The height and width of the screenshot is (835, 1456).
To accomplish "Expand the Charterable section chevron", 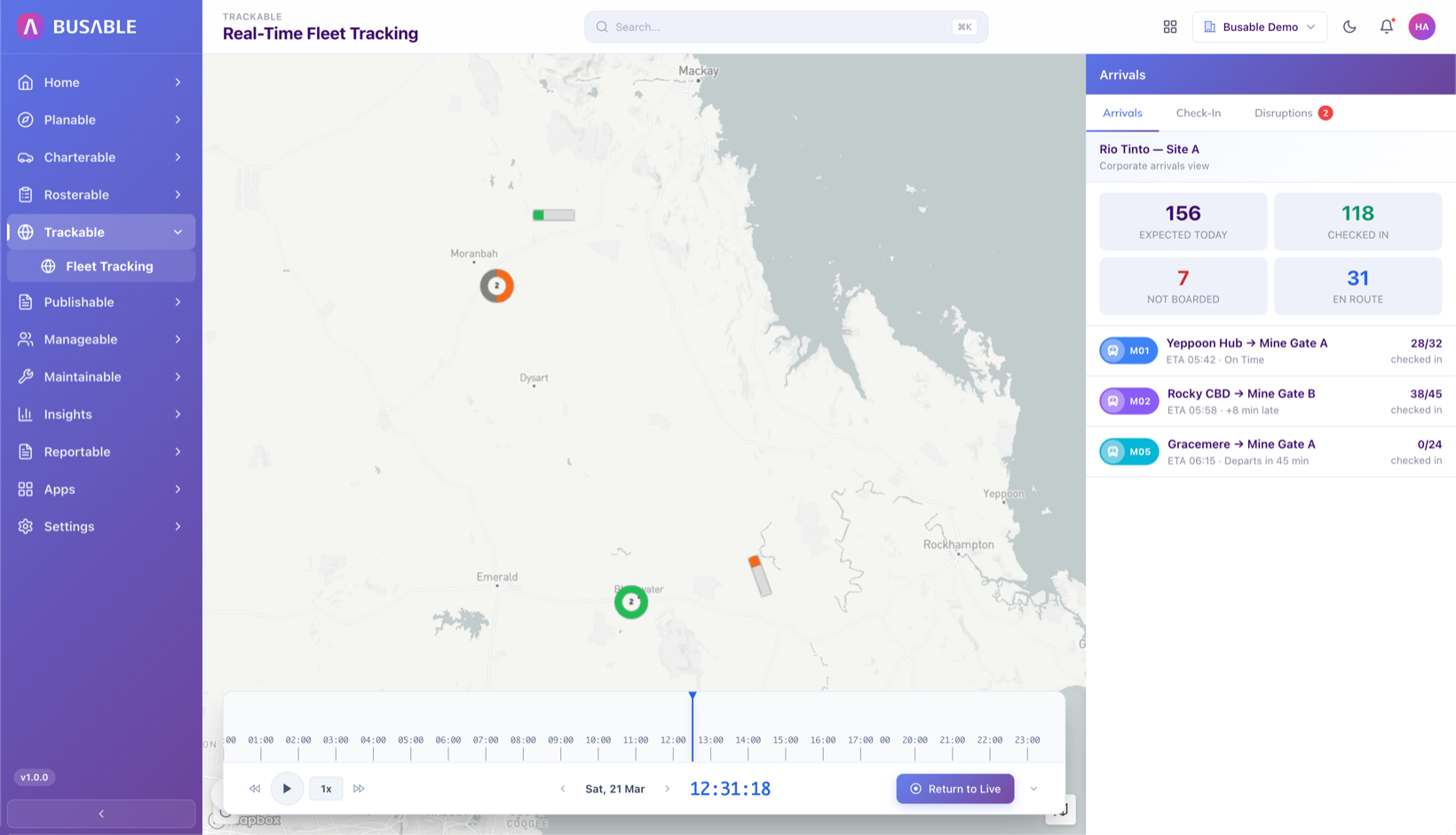I will click(178, 157).
